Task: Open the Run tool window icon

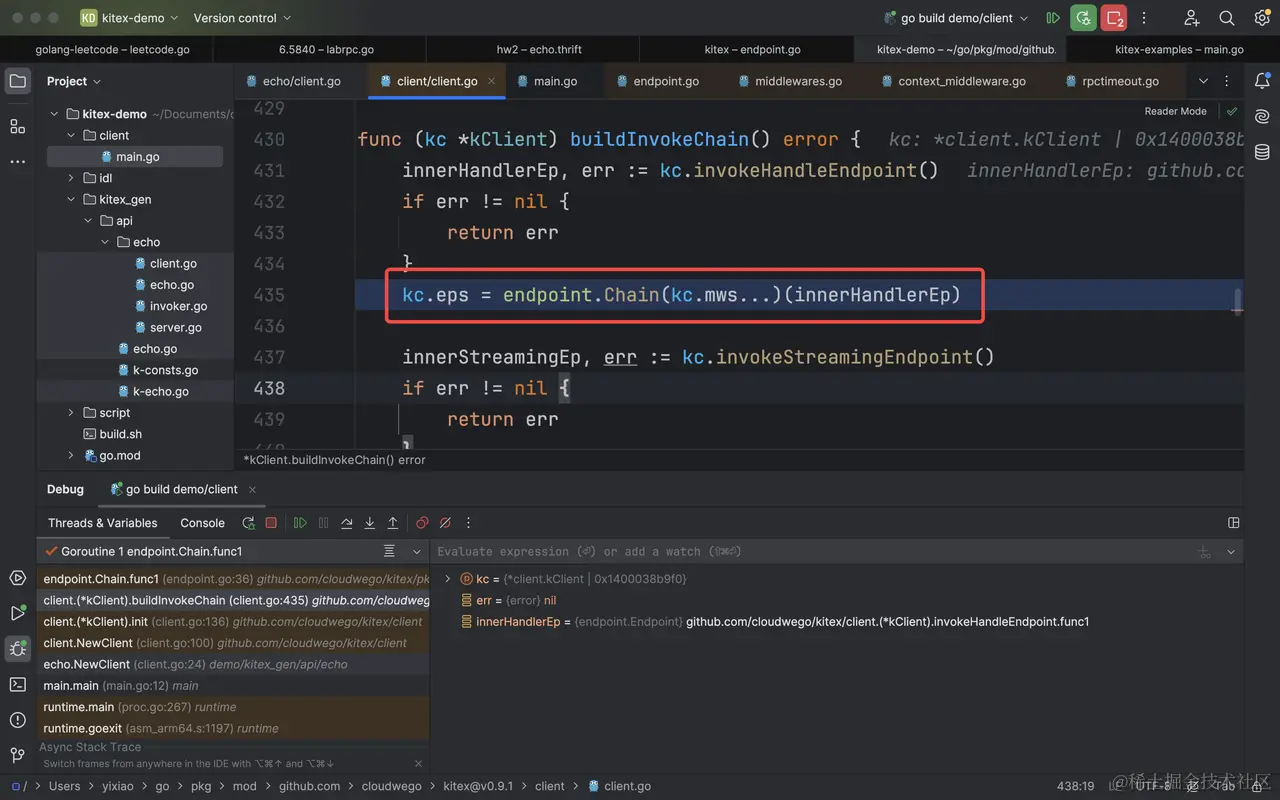Action: click(x=18, y=613)
